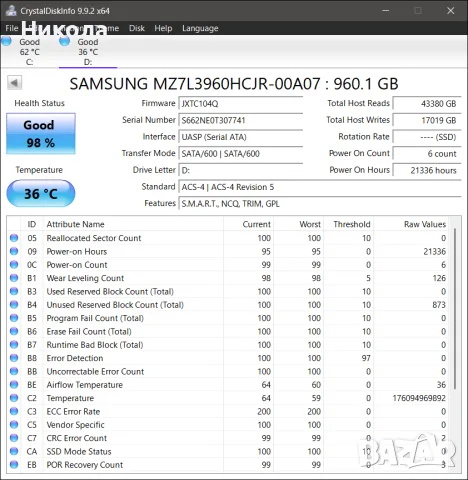Switch to the D: drive tab
Image resolution: width=468 pixels, height=480 pixels.
88,52
